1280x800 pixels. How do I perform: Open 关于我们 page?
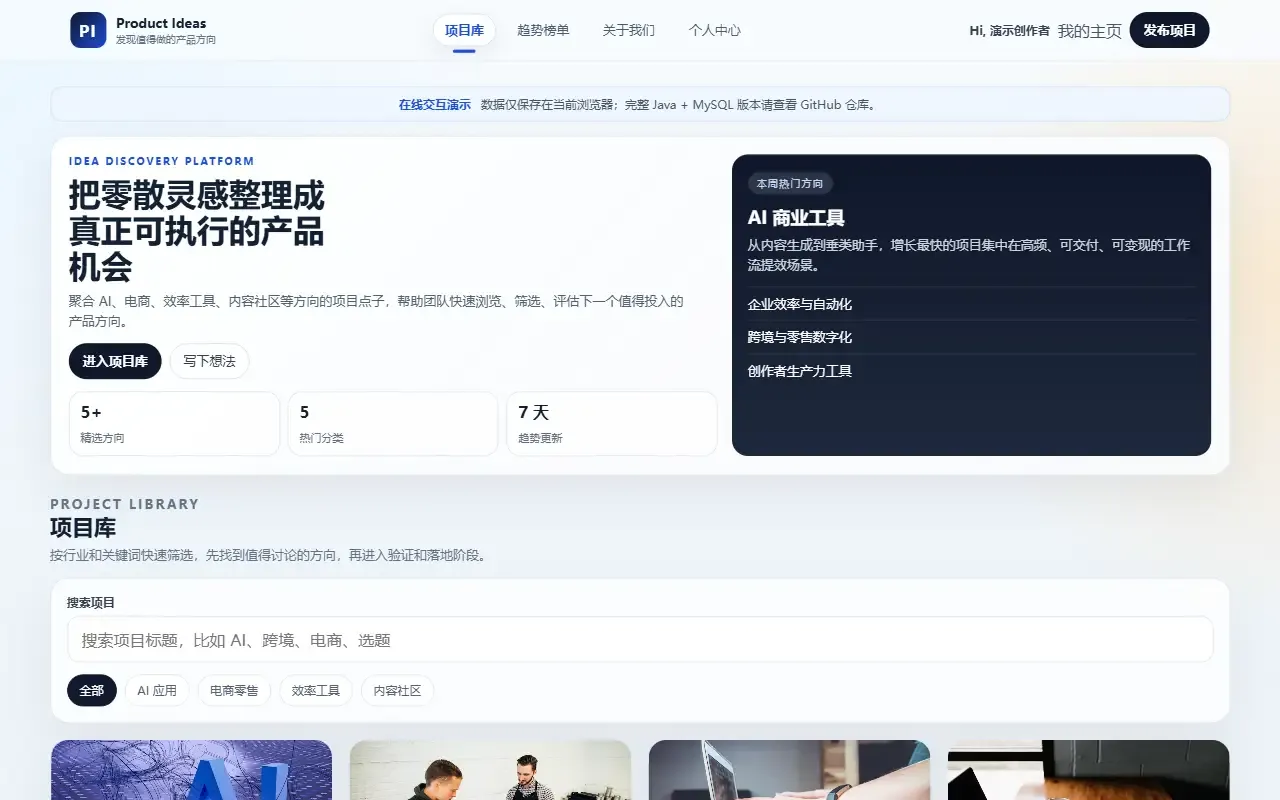(629, 30)
